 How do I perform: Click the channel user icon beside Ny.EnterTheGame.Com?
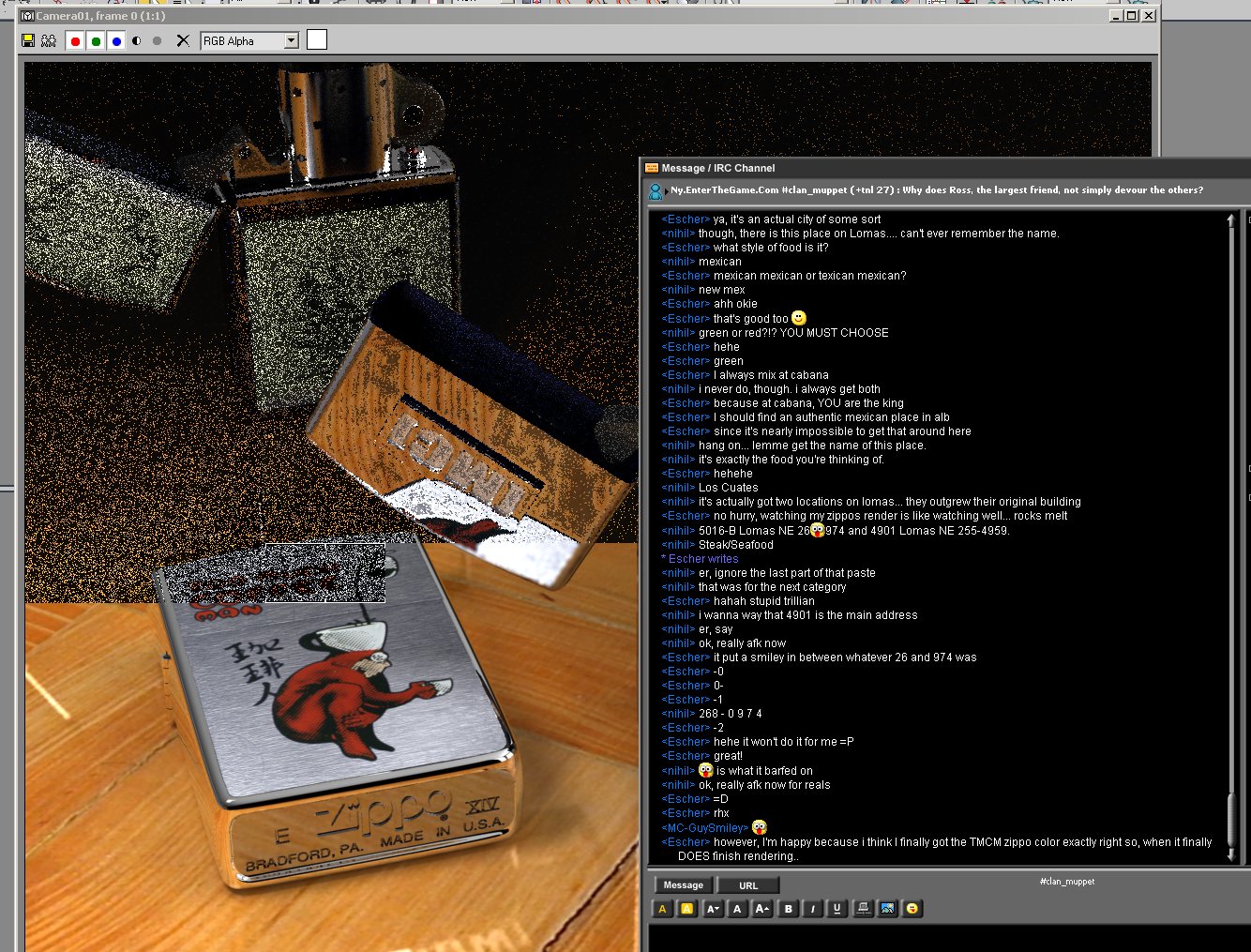[x=656, y=191]
